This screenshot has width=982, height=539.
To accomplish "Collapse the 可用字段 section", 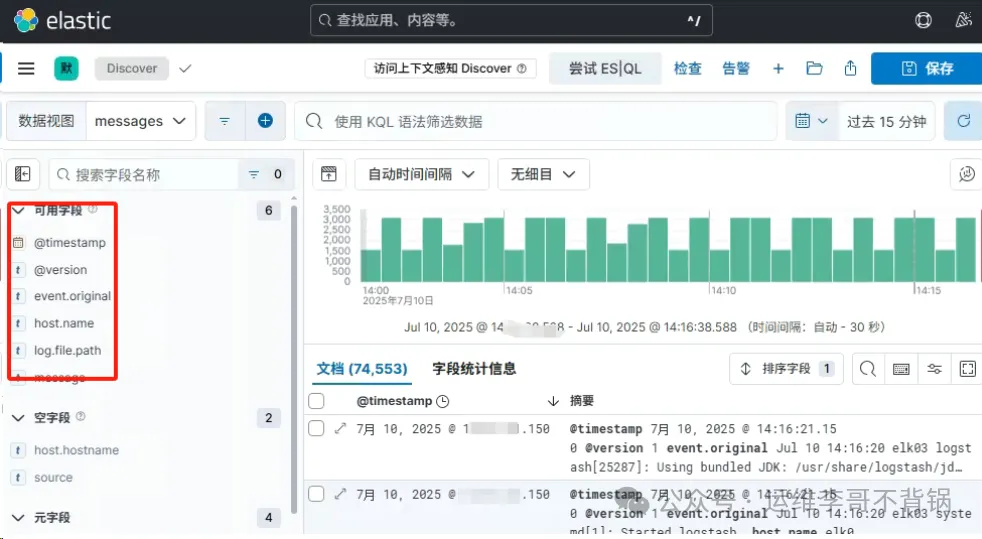I will pos(18,211).
